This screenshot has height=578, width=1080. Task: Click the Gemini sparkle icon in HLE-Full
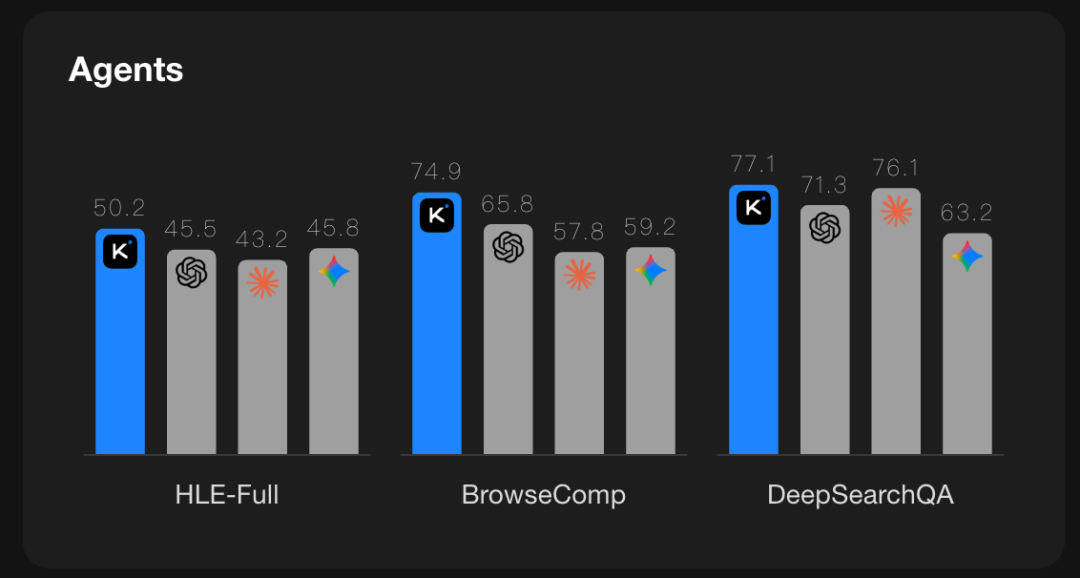334,271
